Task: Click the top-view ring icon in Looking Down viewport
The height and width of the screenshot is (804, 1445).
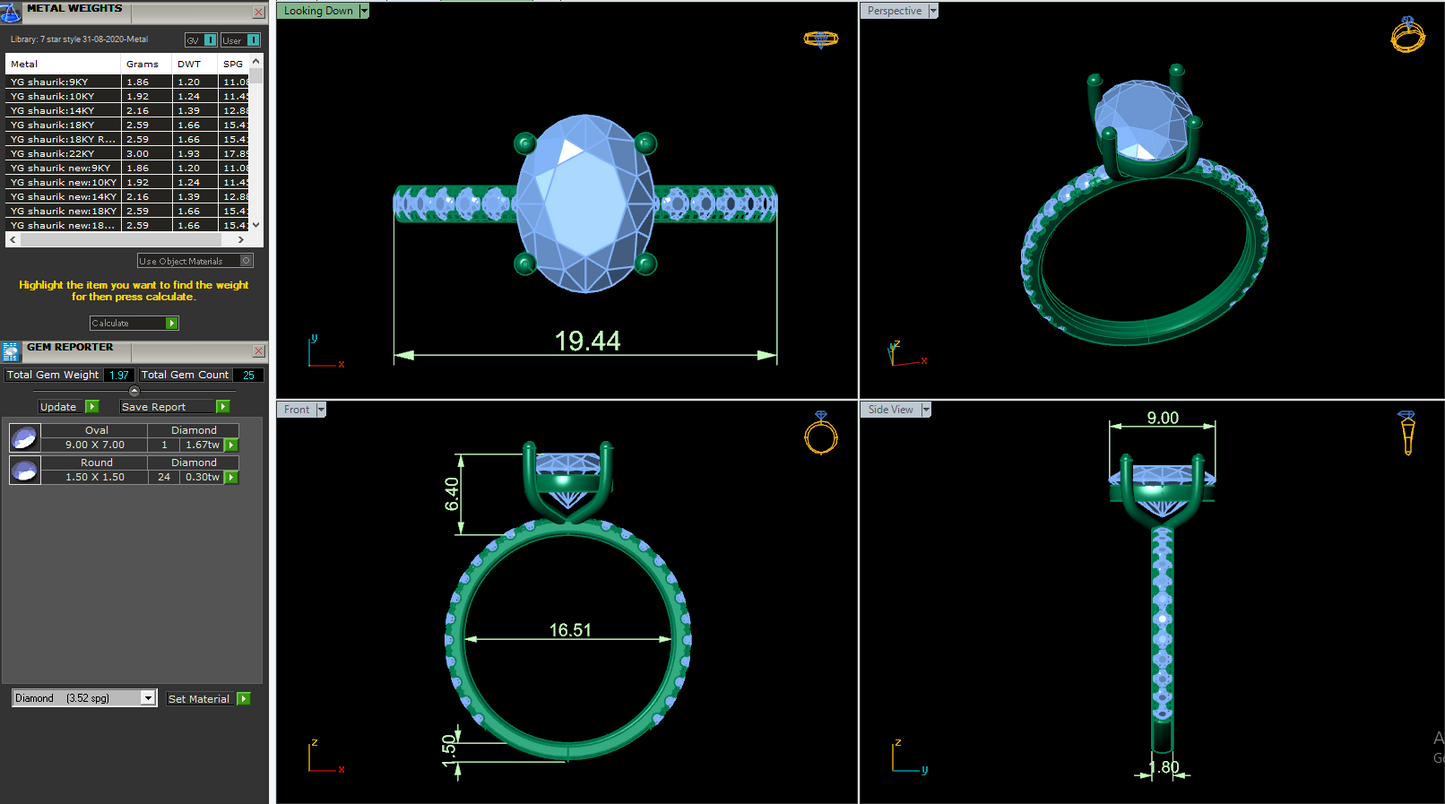Action: tap(820, 39)
